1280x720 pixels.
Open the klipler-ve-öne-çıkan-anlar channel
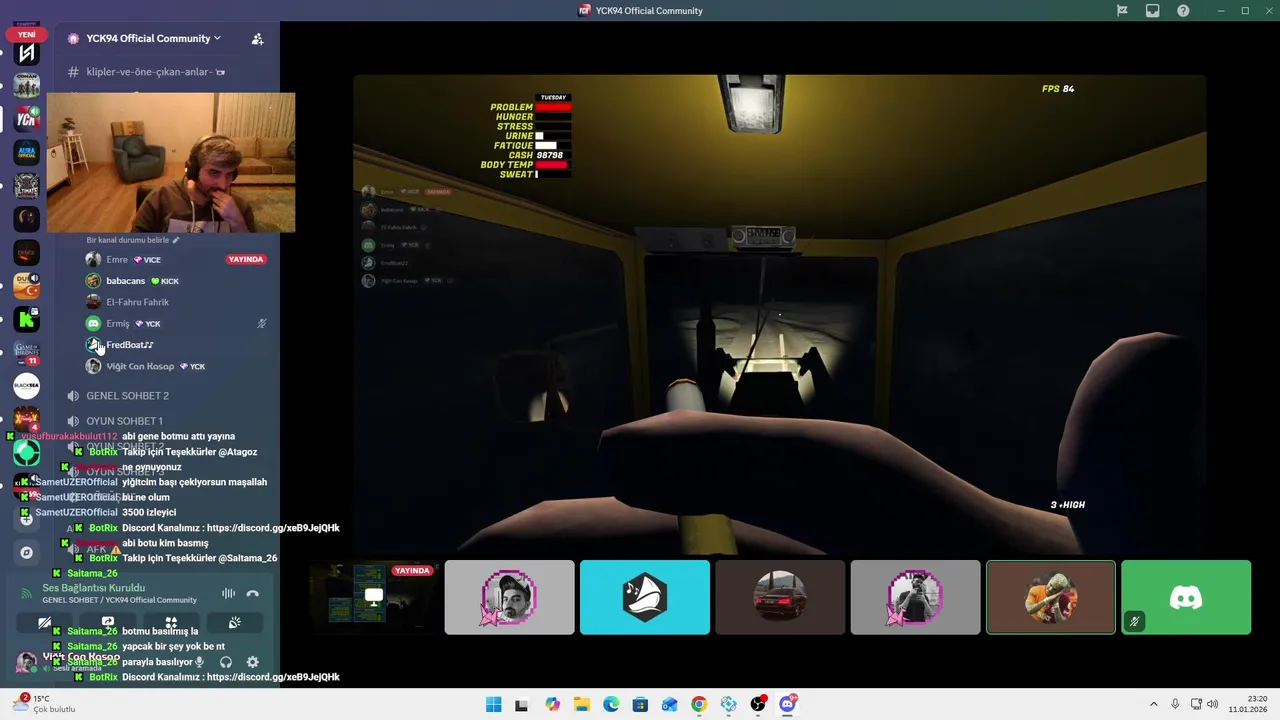pyautogui.click(x=148, y=72)
